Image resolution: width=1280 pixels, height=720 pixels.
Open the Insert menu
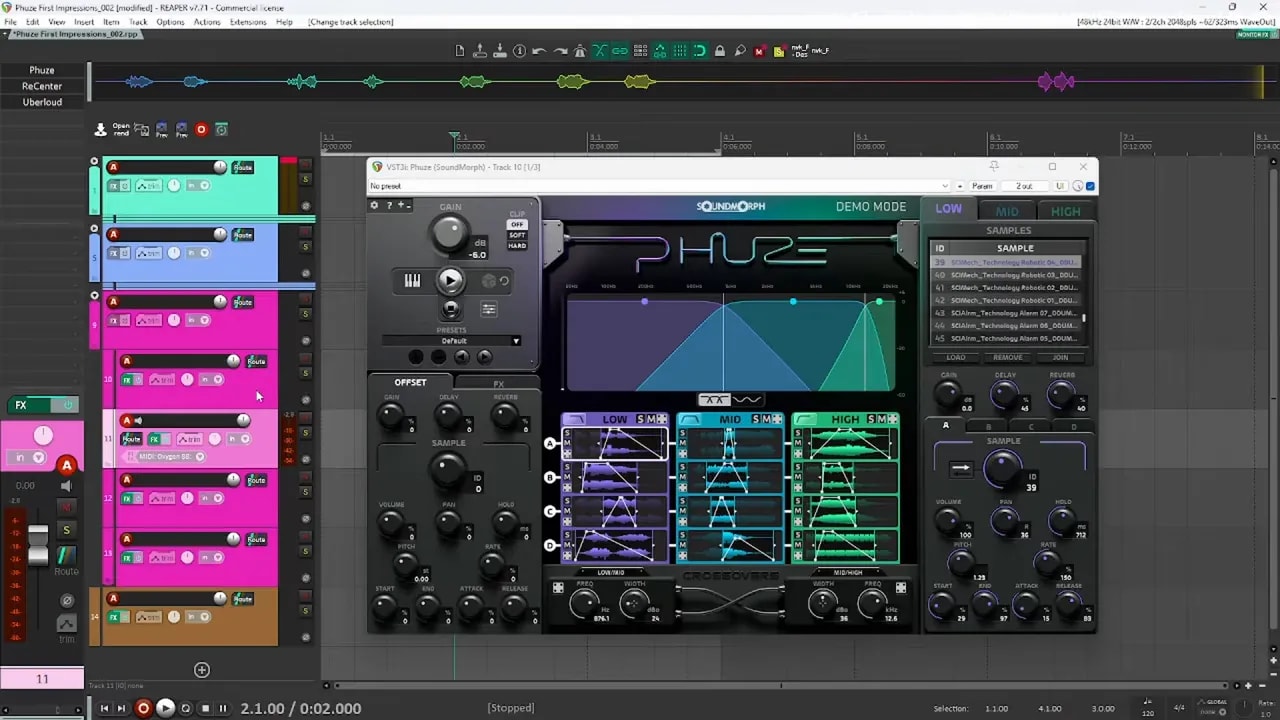tap(84, 21)
